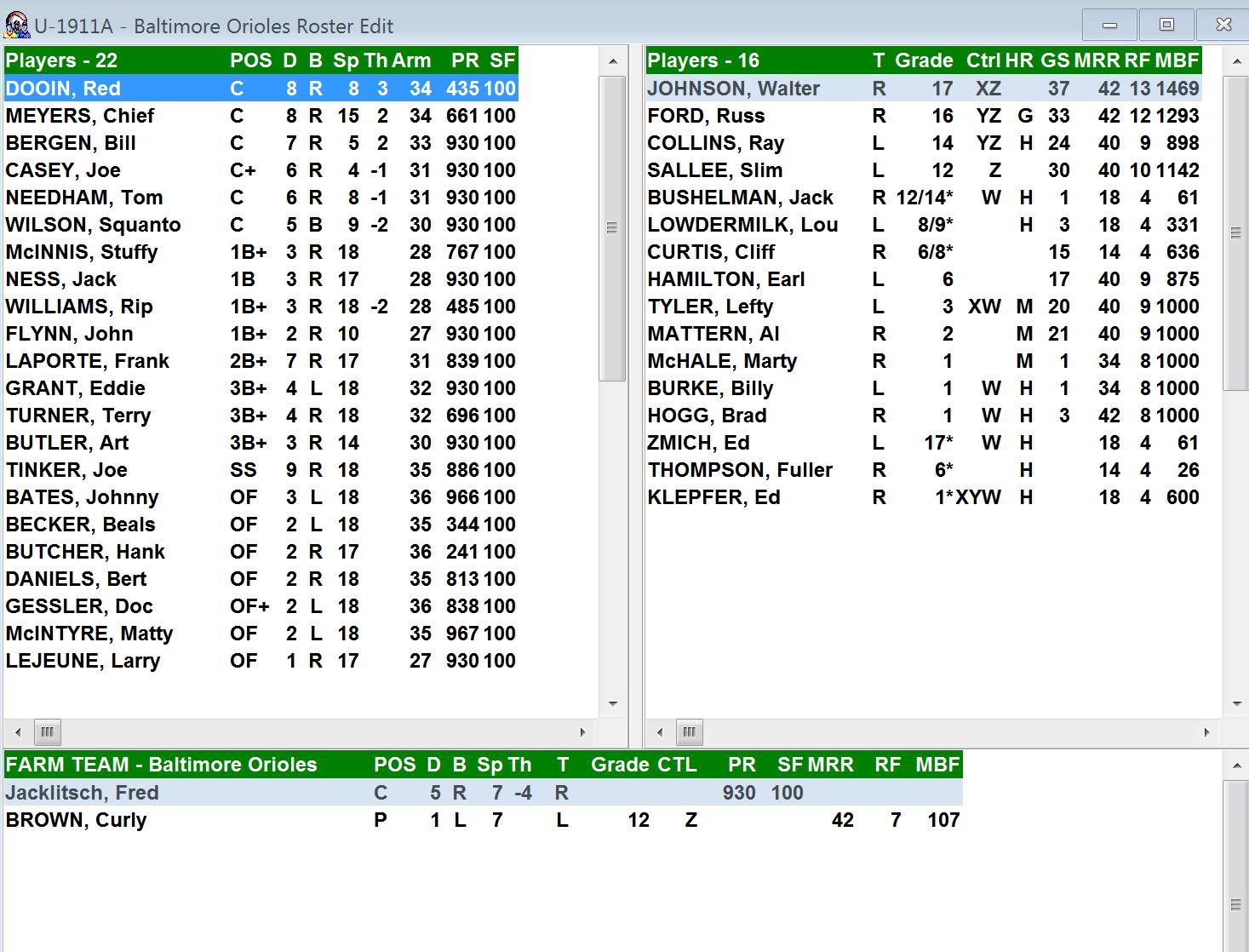
Task: Maximize the Roster Edit window
Action: coord(1166,25)
